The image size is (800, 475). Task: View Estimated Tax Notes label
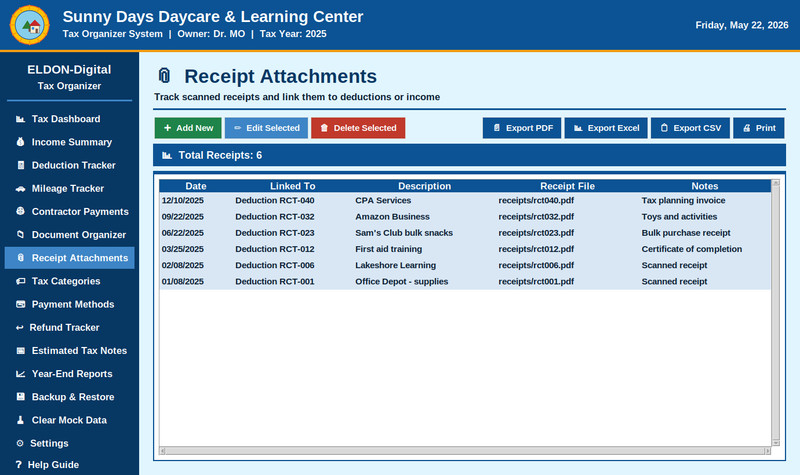point(79,351)
